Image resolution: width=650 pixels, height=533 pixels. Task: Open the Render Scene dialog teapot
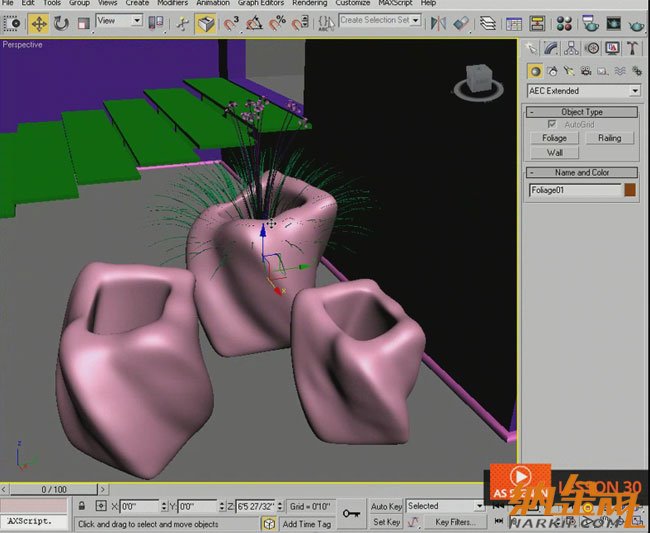point(590,23)
